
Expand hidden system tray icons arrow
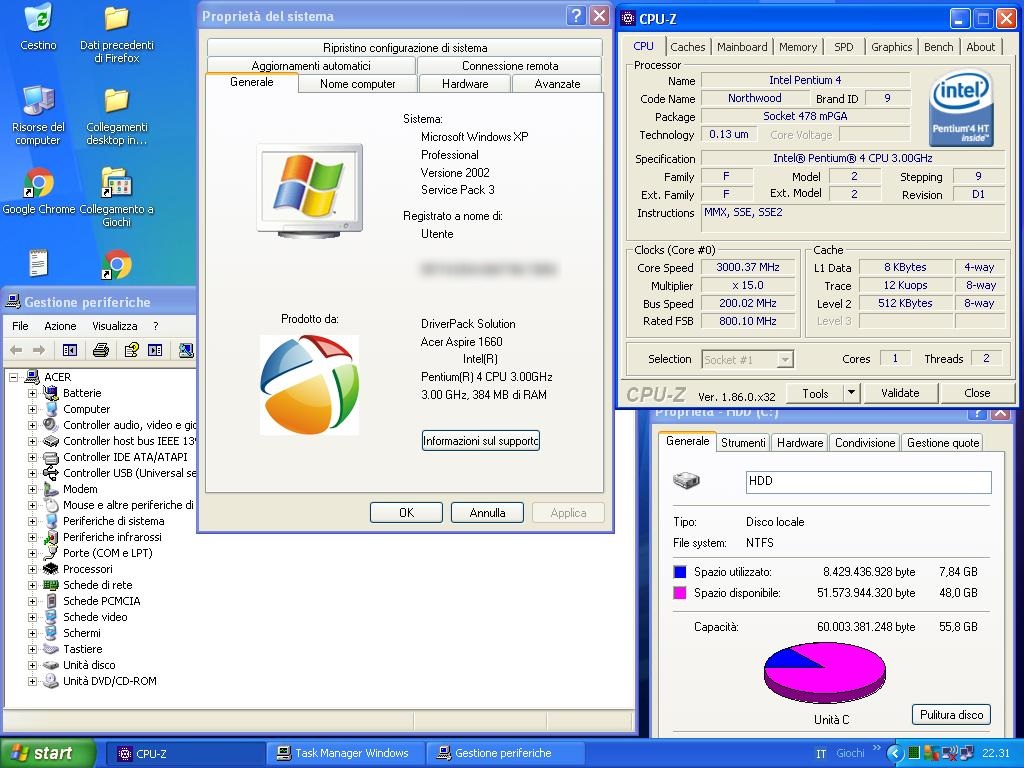coord(895,753)
